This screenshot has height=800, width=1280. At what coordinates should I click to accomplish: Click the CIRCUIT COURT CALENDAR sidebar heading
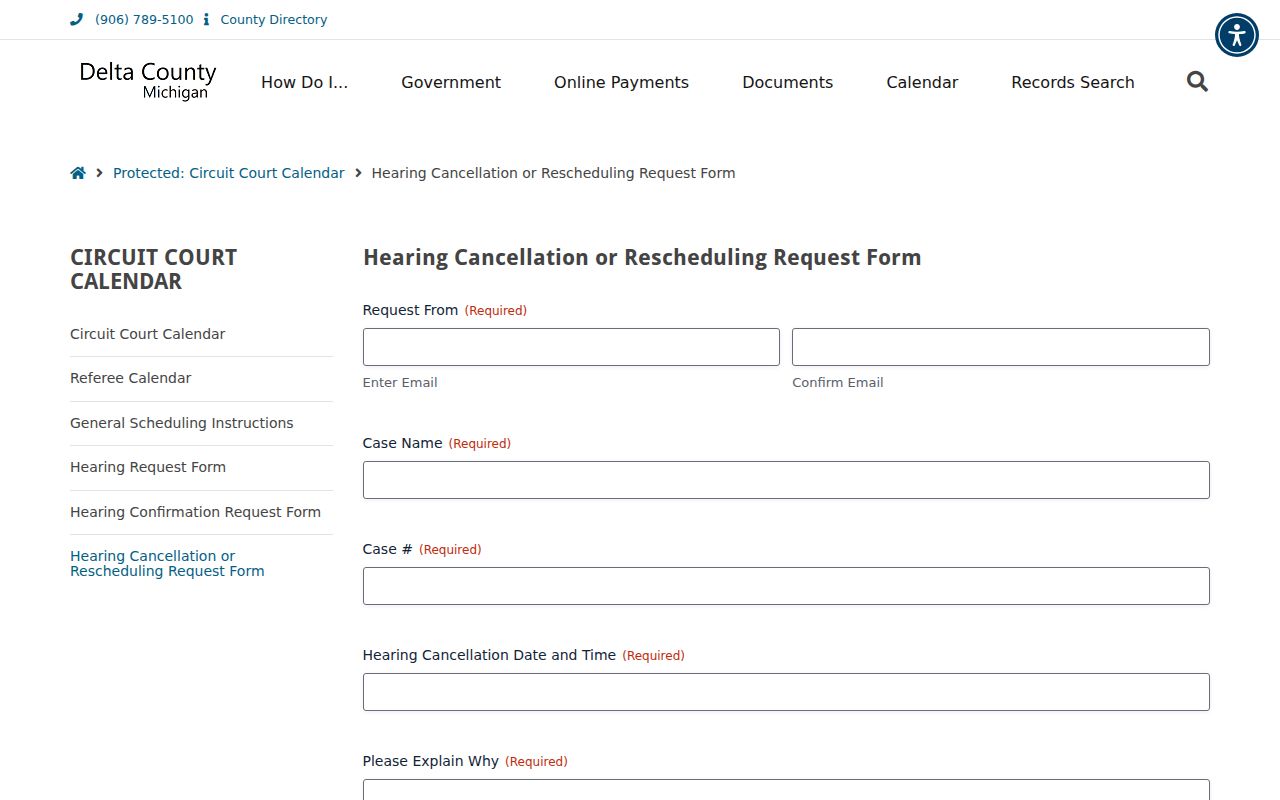coord(154,269)
